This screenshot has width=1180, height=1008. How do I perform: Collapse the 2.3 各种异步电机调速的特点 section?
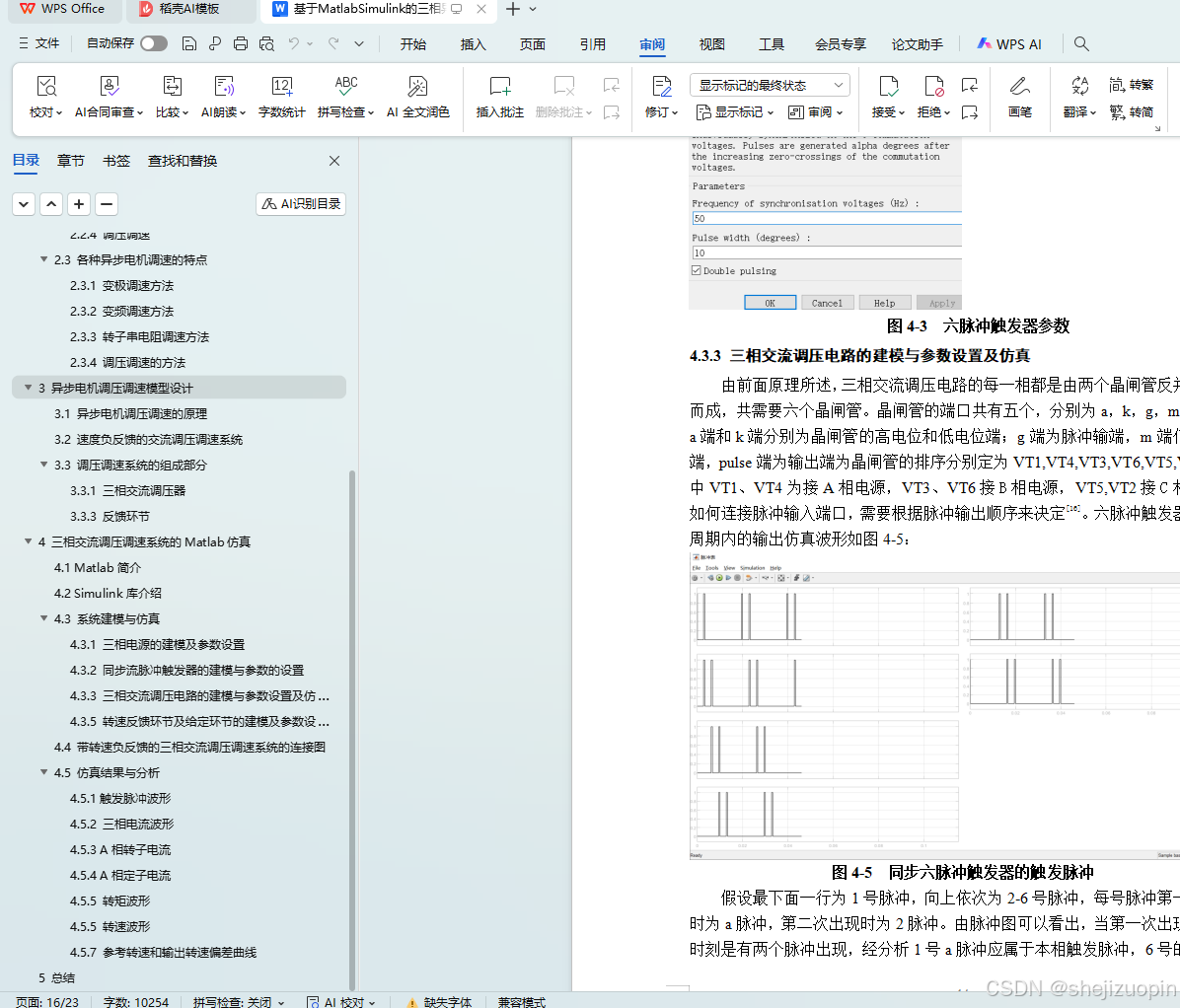(43, 259)
